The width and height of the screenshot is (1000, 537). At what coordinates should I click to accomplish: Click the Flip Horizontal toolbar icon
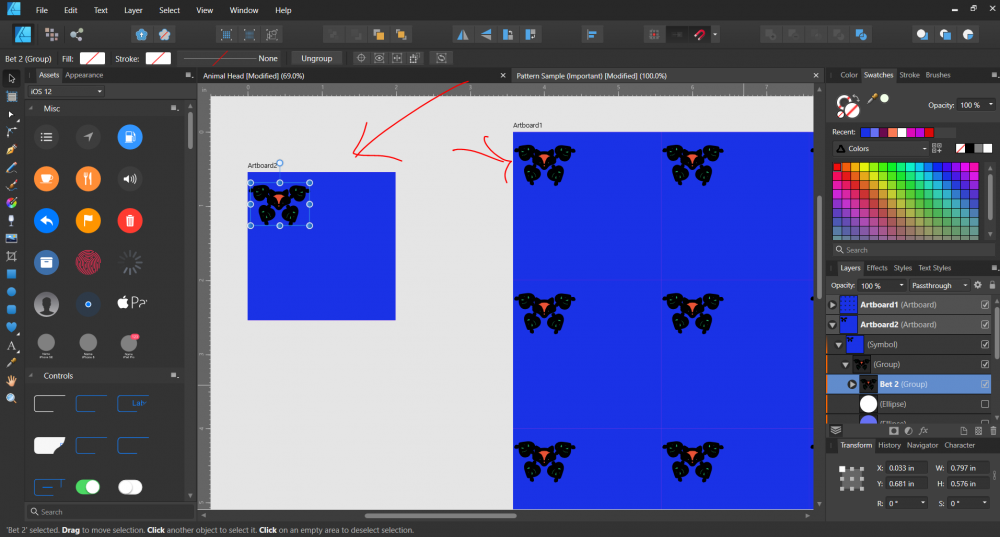[463, 34]
